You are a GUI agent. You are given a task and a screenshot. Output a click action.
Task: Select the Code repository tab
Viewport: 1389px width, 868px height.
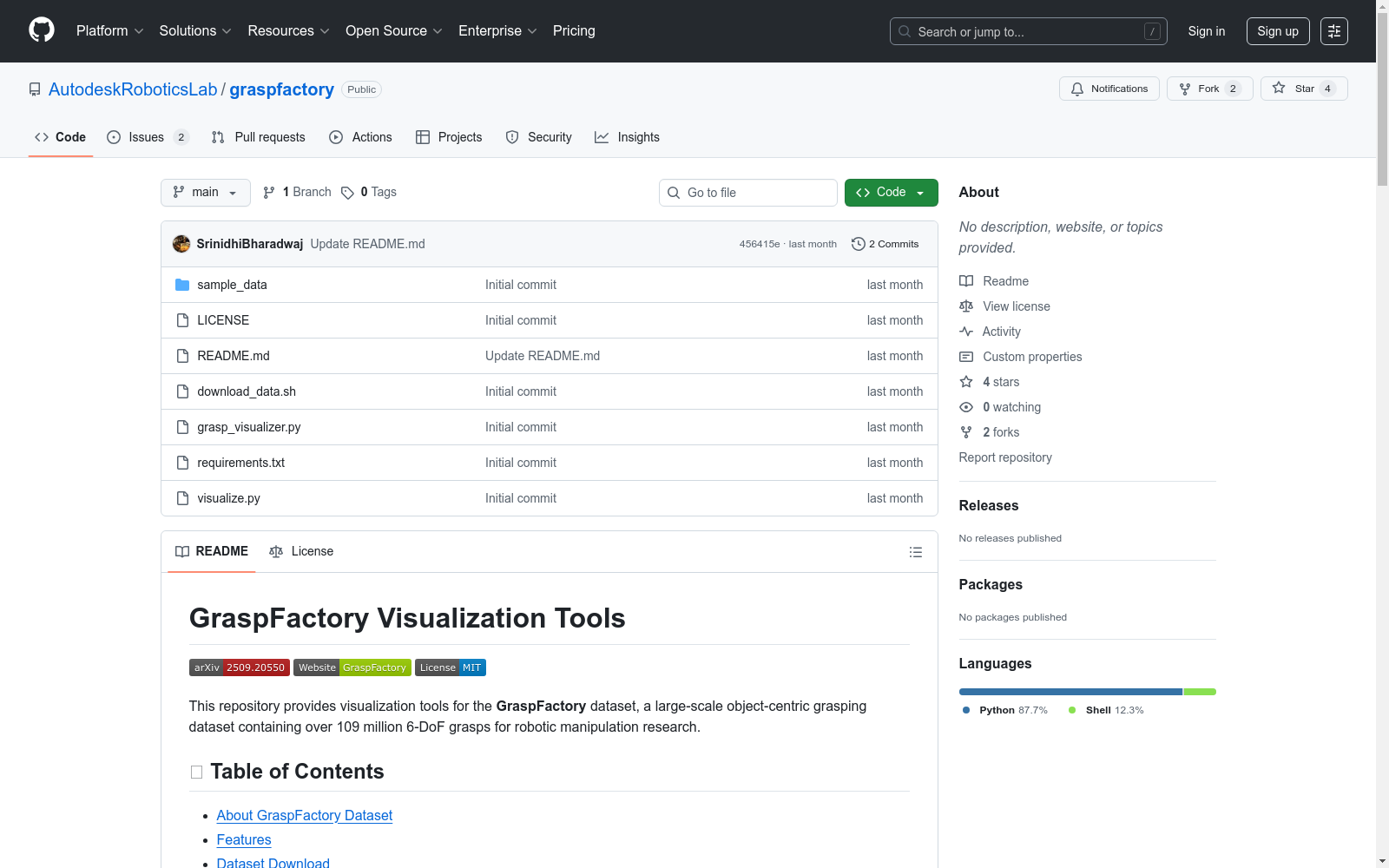[60, 137]
